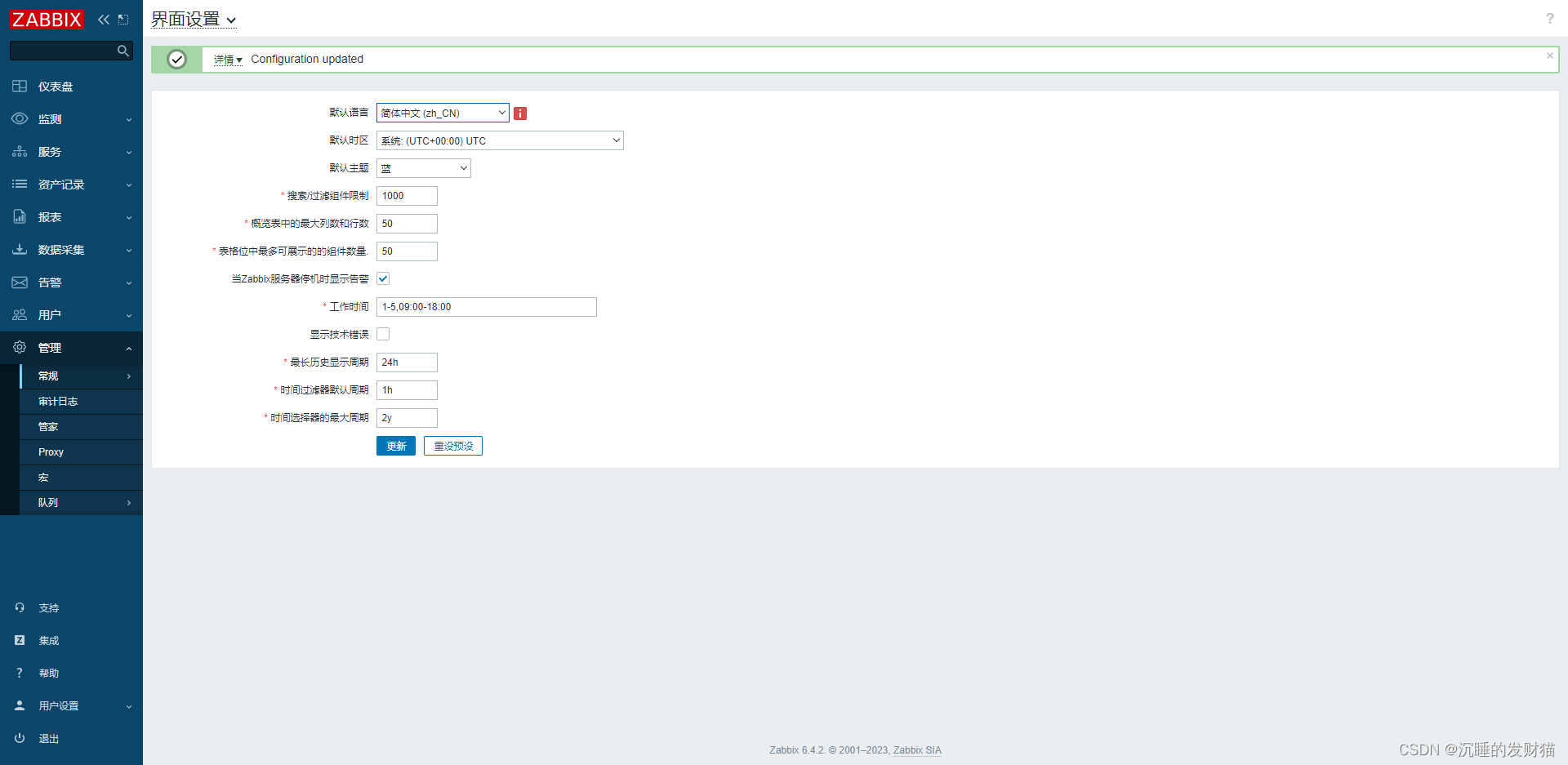Open the 审计日志 menu item
The height and width of the screenshot is (765, 1568).
(81, 402)
